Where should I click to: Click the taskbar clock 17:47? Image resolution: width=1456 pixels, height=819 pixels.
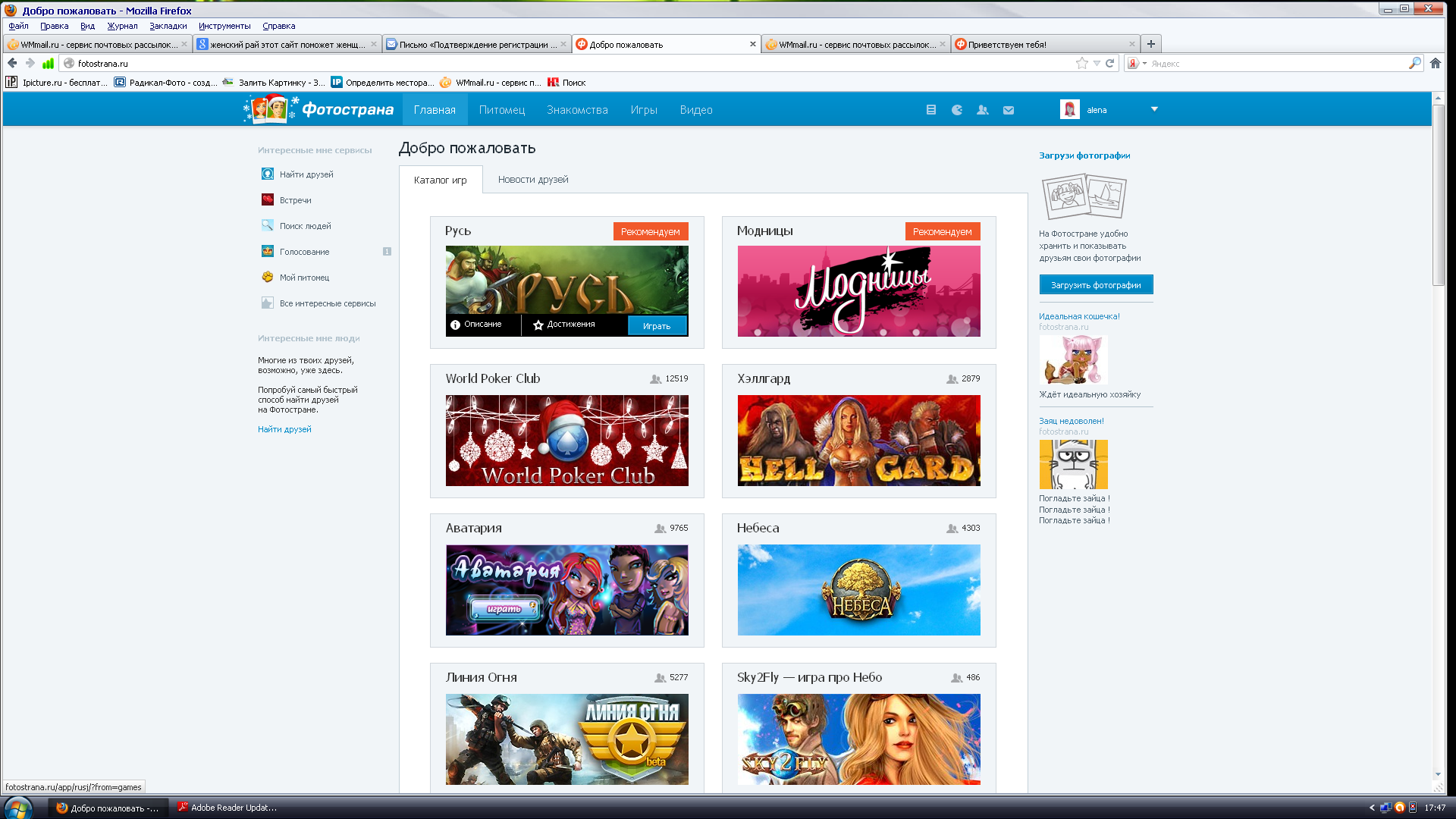[x=1435, y=808]
